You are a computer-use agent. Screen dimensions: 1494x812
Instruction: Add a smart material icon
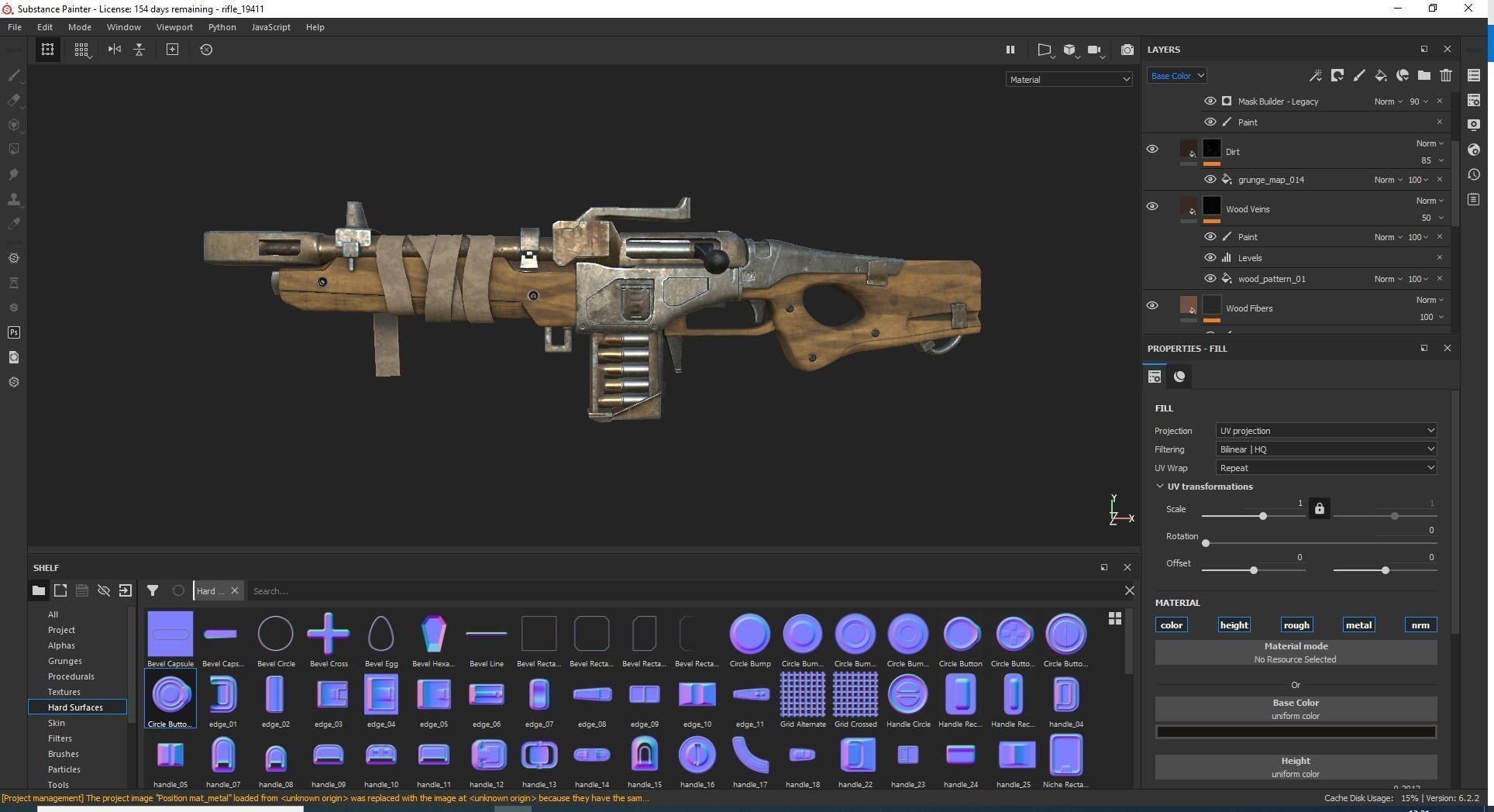(x=1402, y=76)
